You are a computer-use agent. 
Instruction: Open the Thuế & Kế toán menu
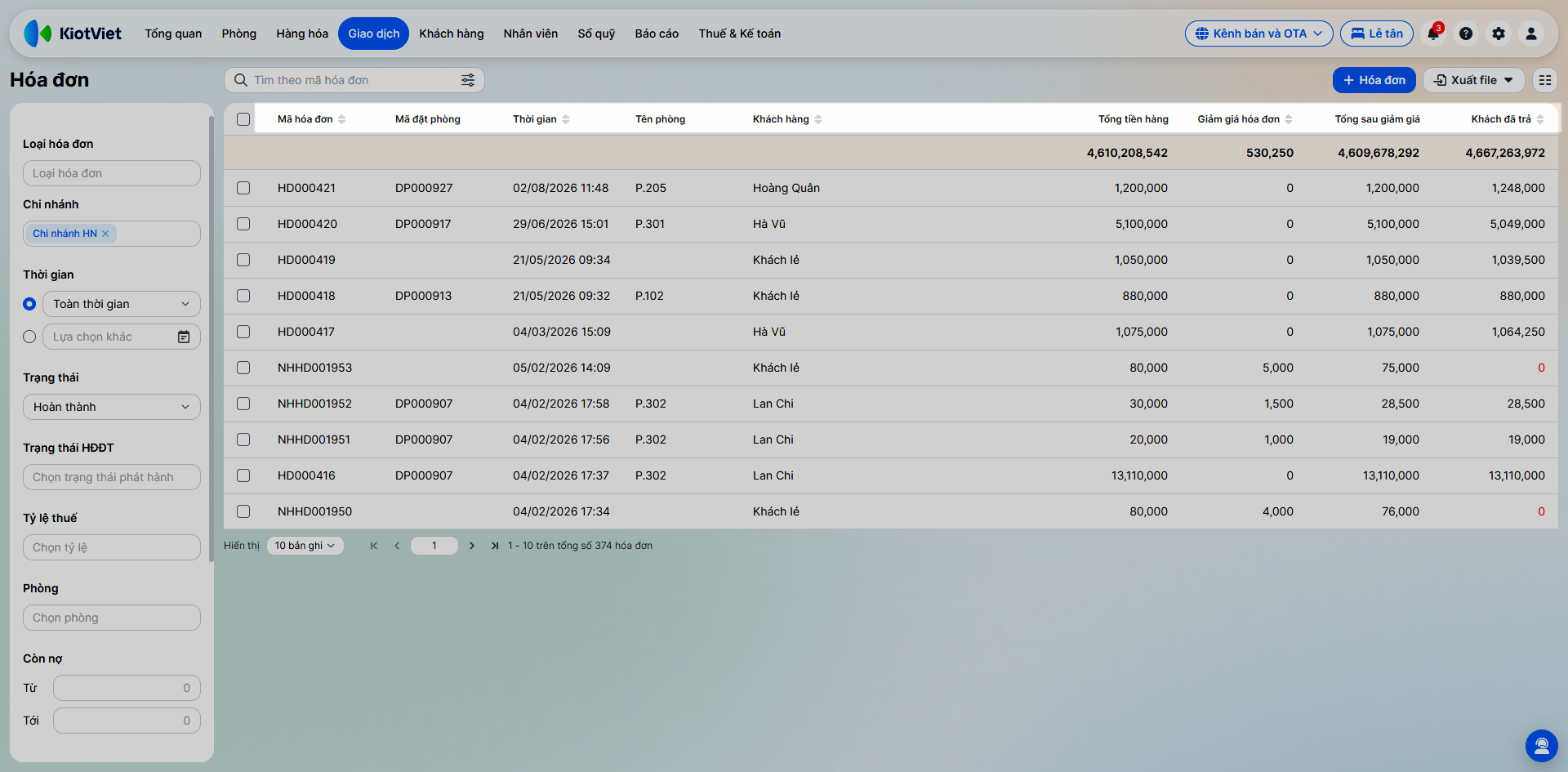(740, 33)
